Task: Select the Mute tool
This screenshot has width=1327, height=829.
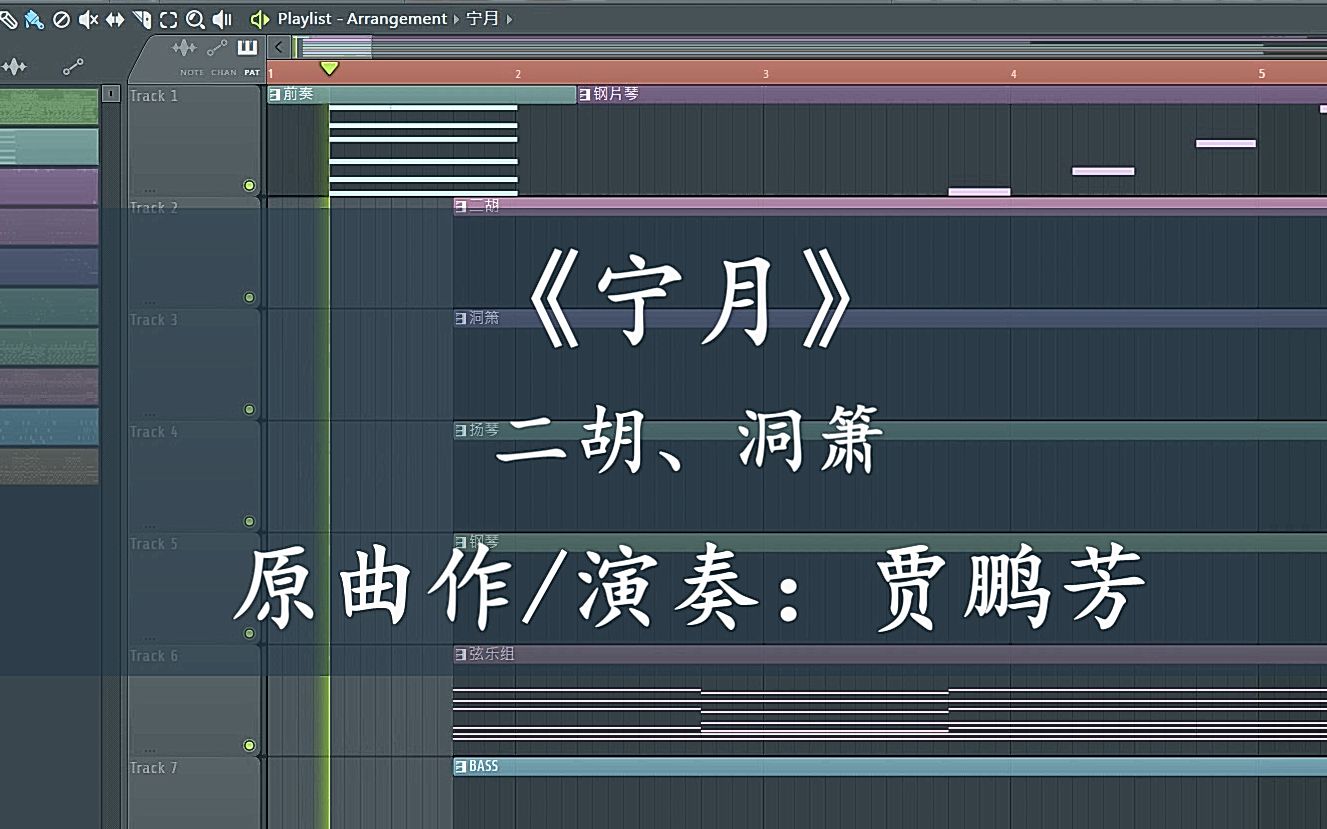Action: tap(88, 19)
